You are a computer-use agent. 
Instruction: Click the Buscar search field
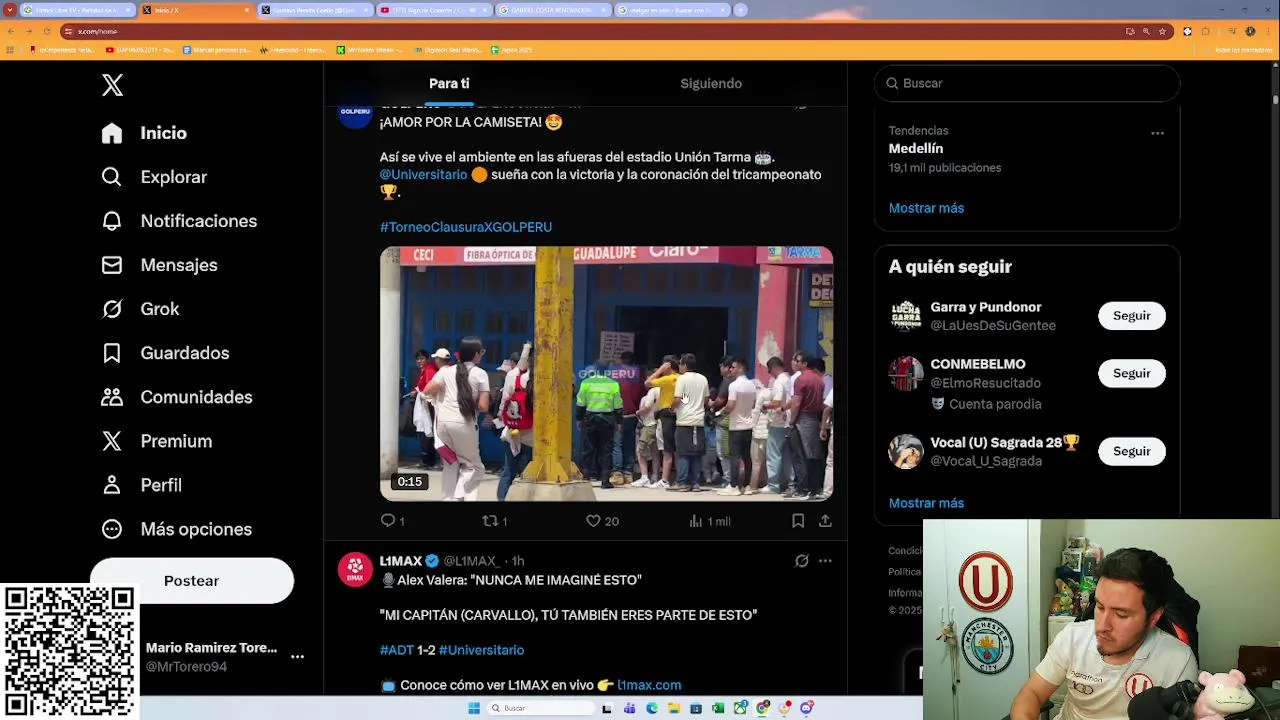coord(1027,83)
